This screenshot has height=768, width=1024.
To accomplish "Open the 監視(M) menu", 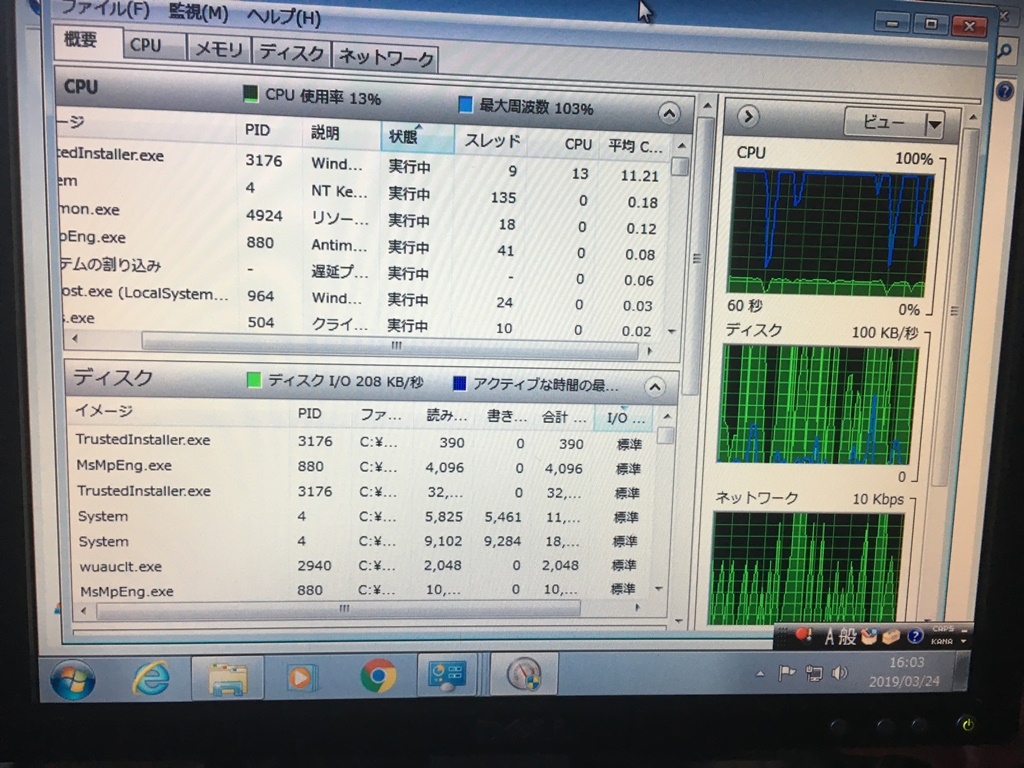I will [198, 13].
